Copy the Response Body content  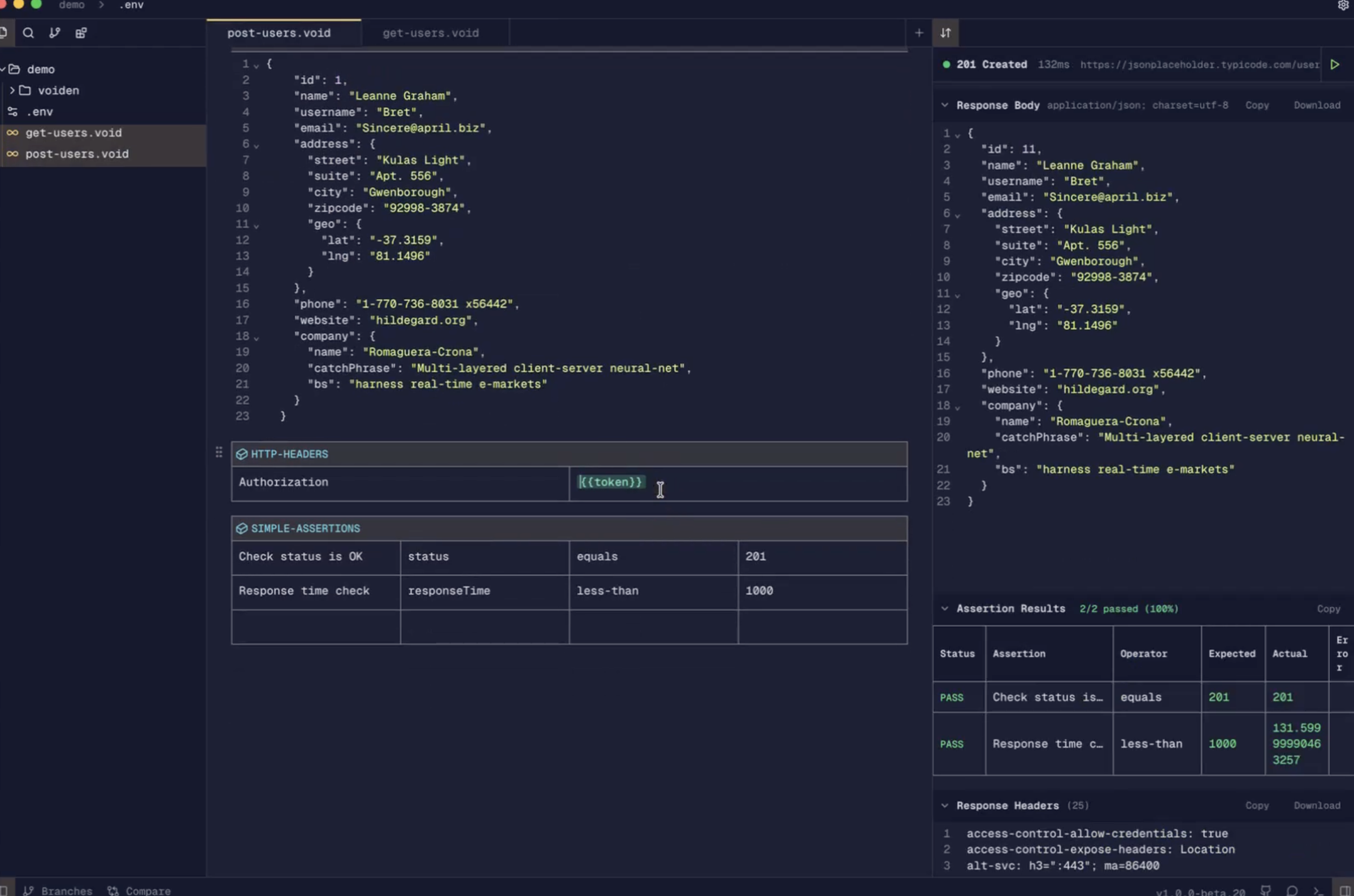(x=1256, y=105)
